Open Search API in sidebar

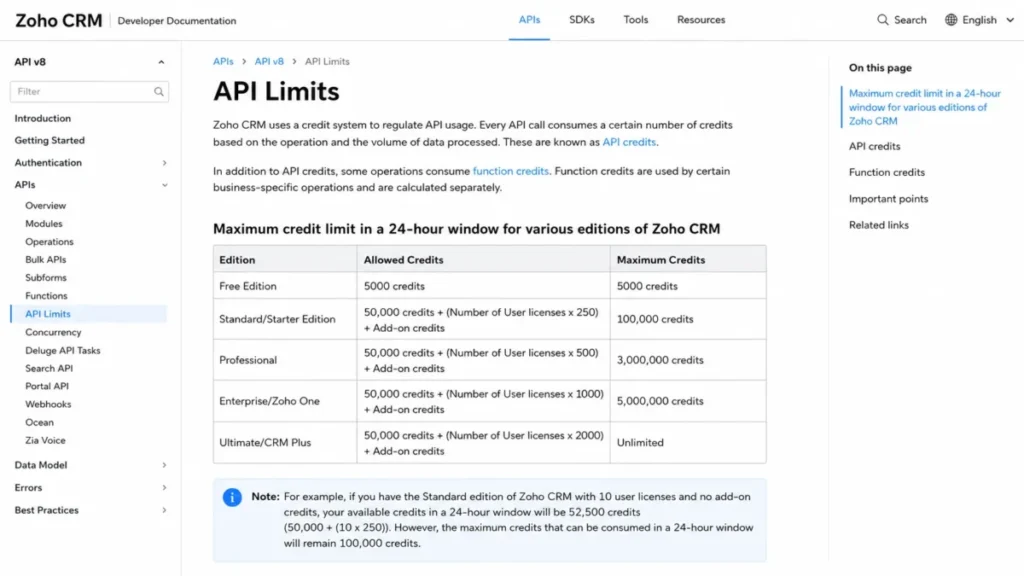pyautogui.click(x=49, y=368)
